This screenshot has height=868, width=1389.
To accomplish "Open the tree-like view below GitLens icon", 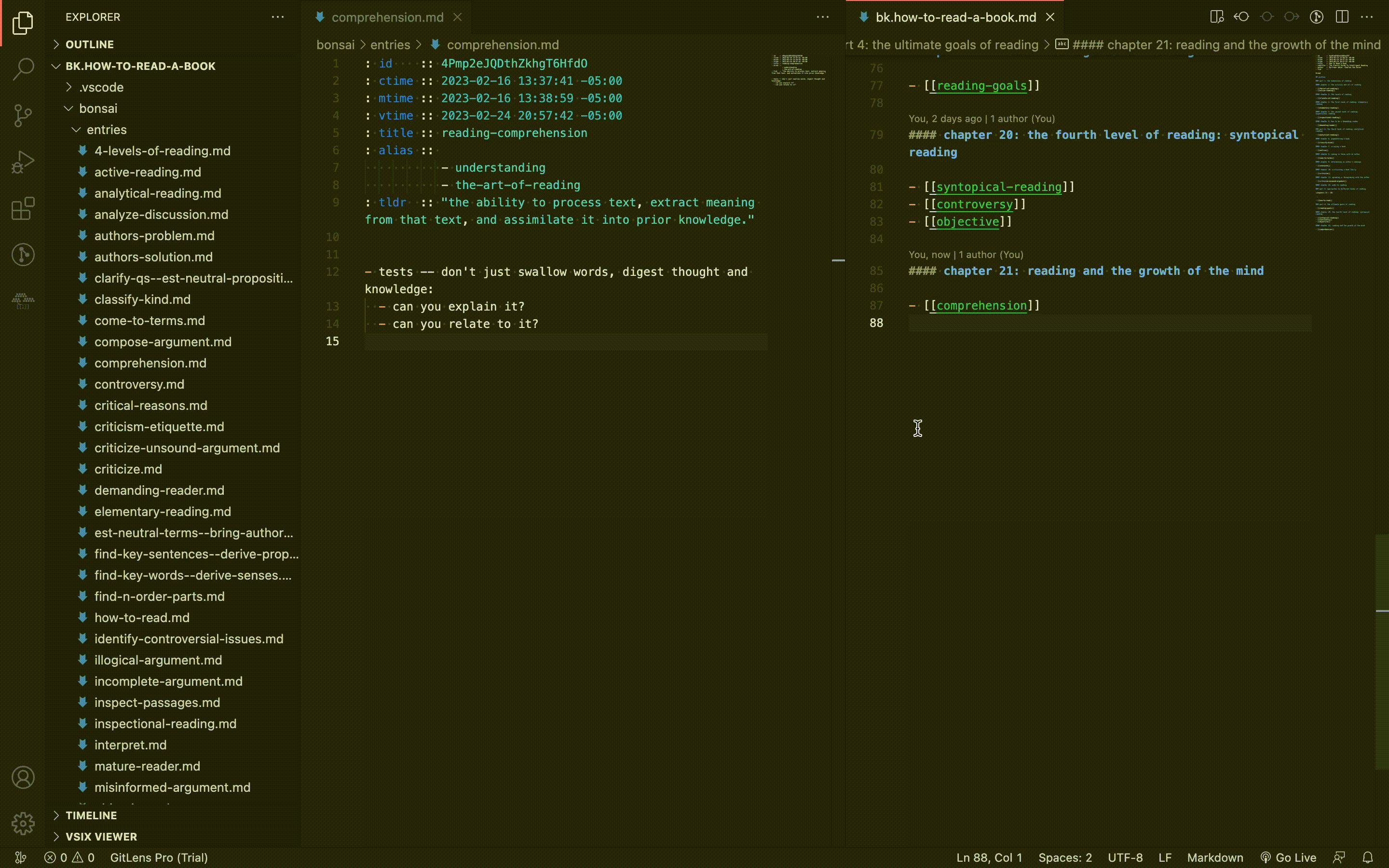I will (23, 301).
